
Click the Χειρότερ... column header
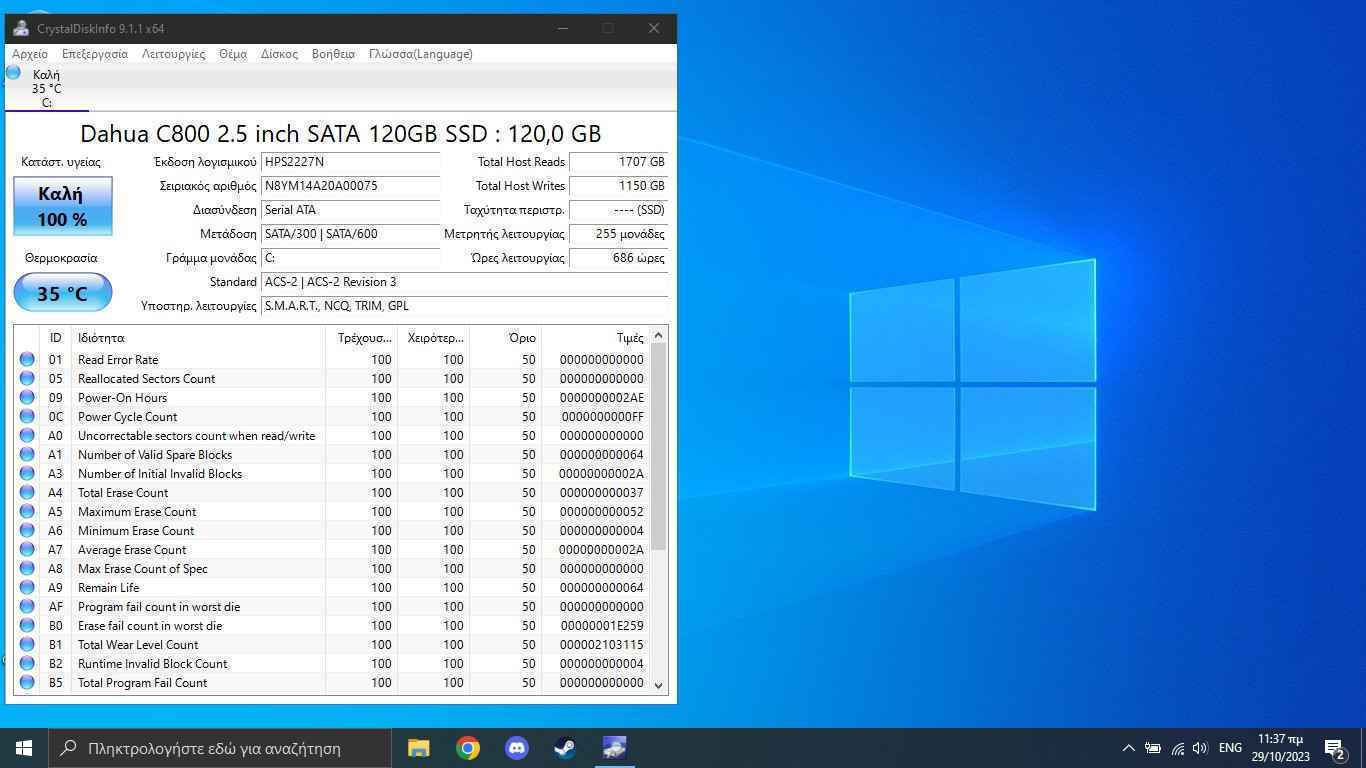[433, 338]
